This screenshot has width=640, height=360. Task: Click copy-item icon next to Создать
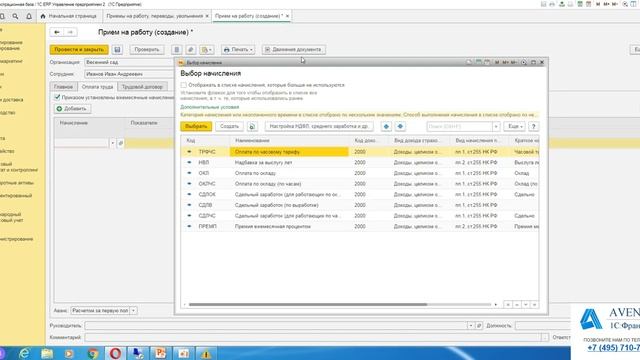252,127
